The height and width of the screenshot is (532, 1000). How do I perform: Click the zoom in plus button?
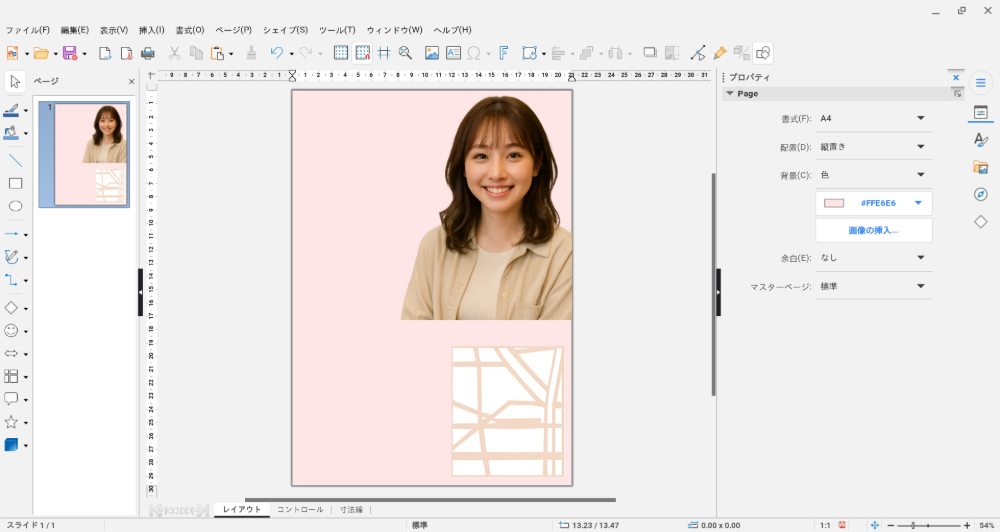click(967, 526)
